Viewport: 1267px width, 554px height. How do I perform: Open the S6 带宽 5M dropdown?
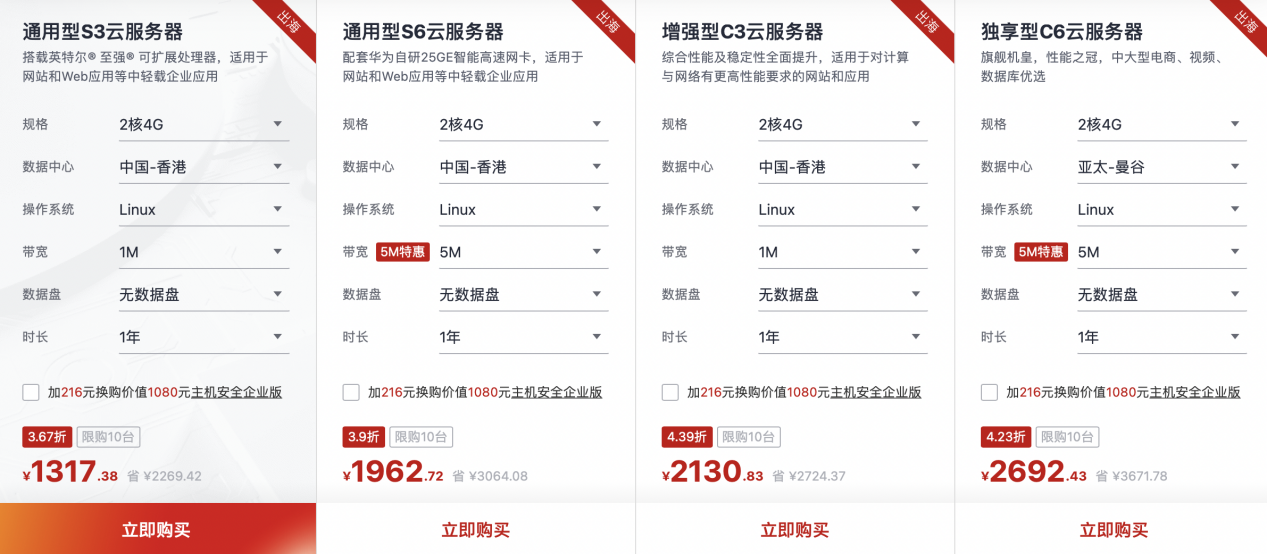pyautogui.click(x=523, y=252)
